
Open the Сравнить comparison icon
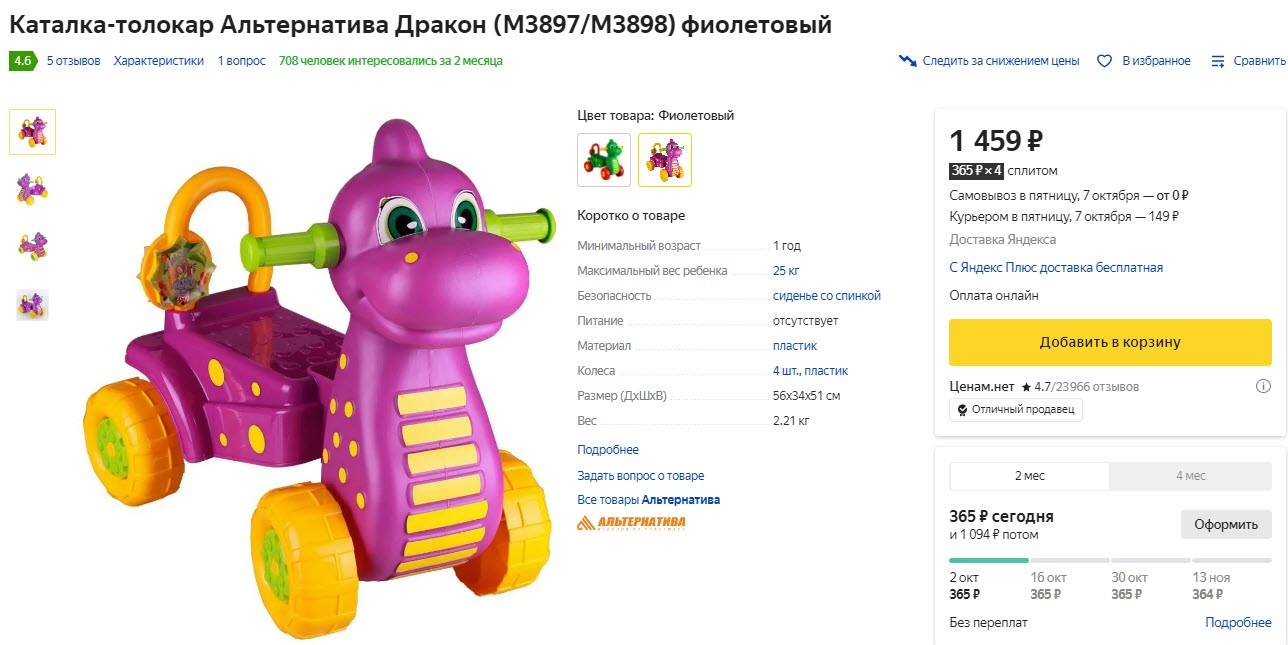pos(1217,60)
